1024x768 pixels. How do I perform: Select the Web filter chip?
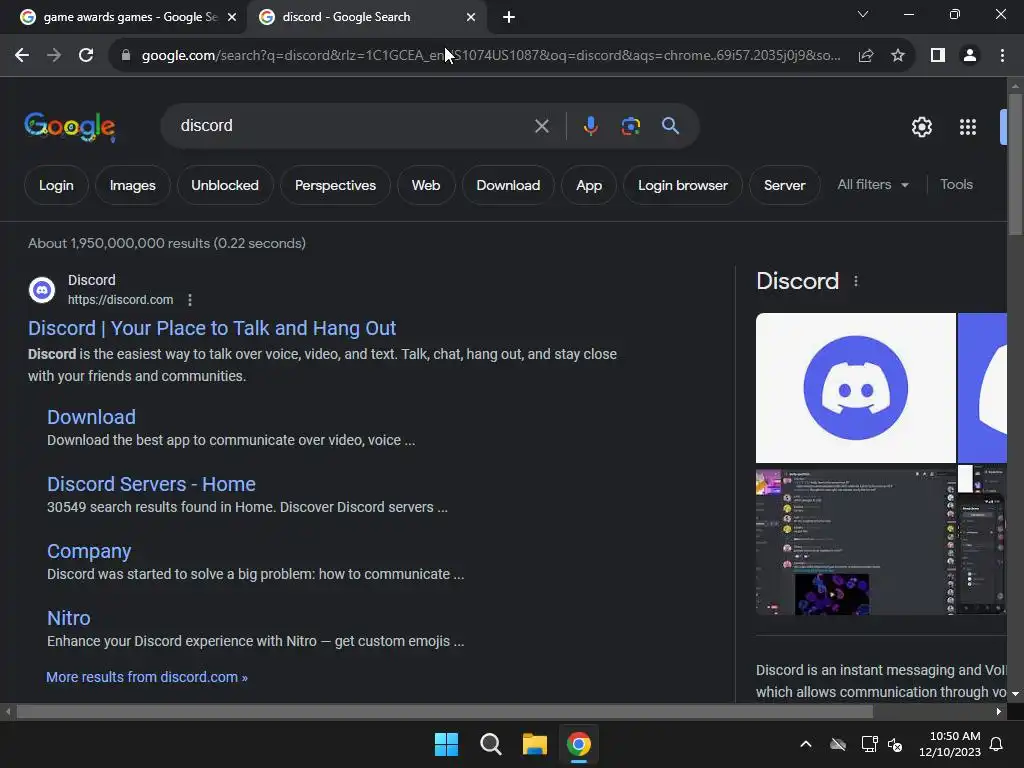(x=426, y=185)
